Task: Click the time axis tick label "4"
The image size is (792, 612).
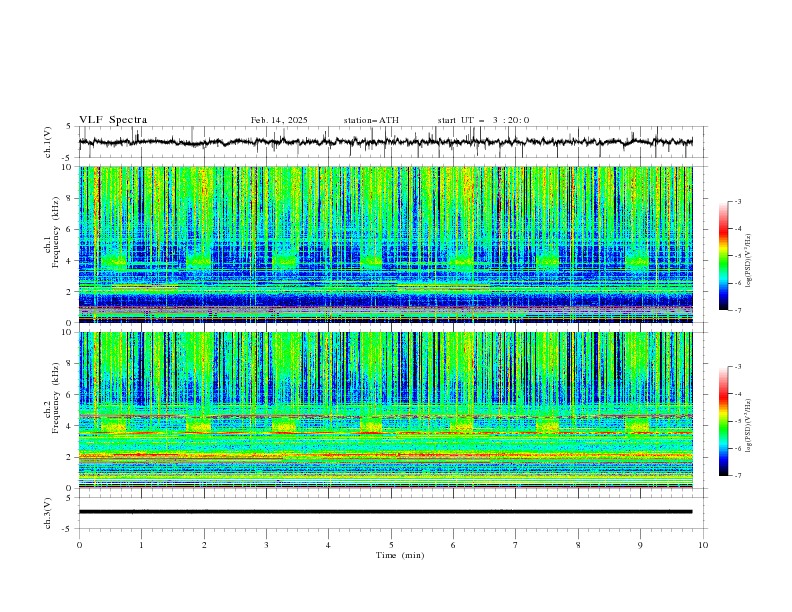Action: [328, 545]
